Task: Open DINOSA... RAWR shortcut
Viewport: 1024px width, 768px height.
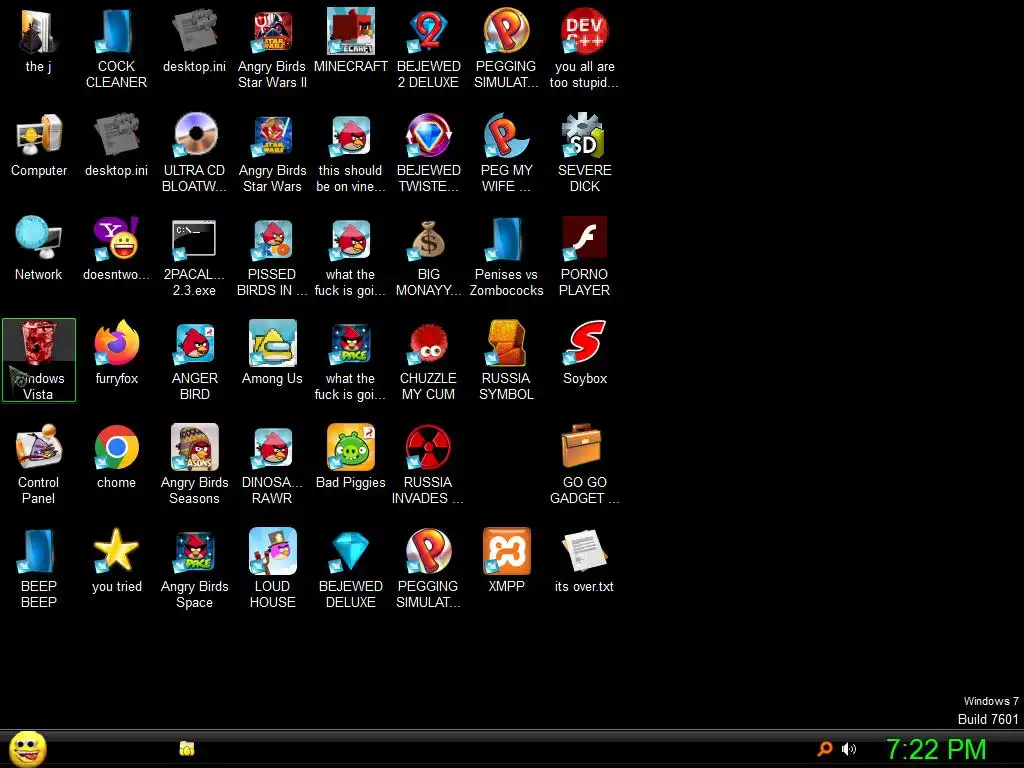Action: pos(272,464)
